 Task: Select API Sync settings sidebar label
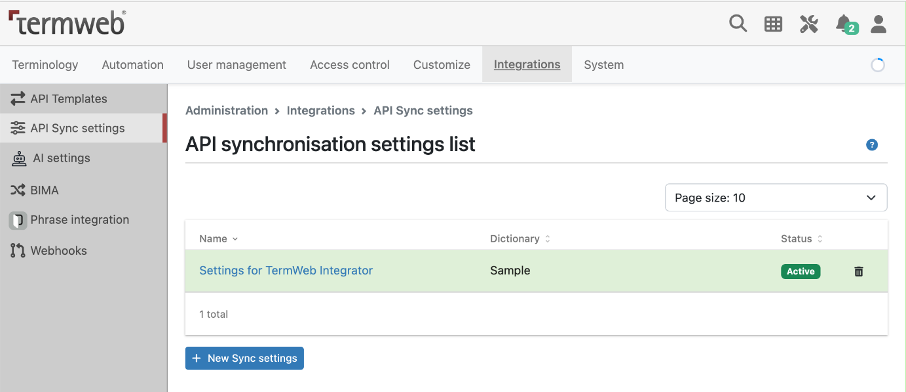click(x=77, y=128)
